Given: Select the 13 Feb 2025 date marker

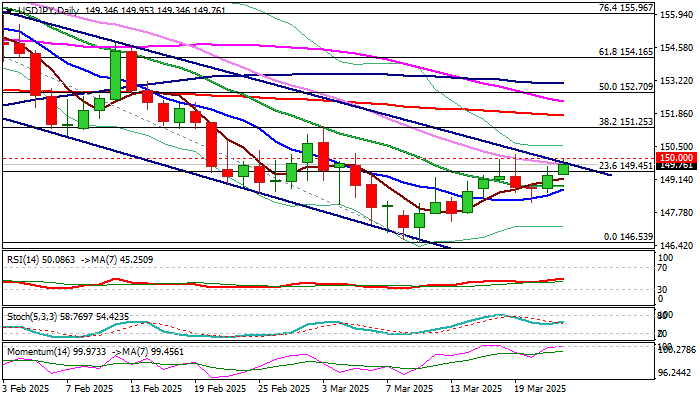Looking at the screenshot, I should tap(159, 388).
